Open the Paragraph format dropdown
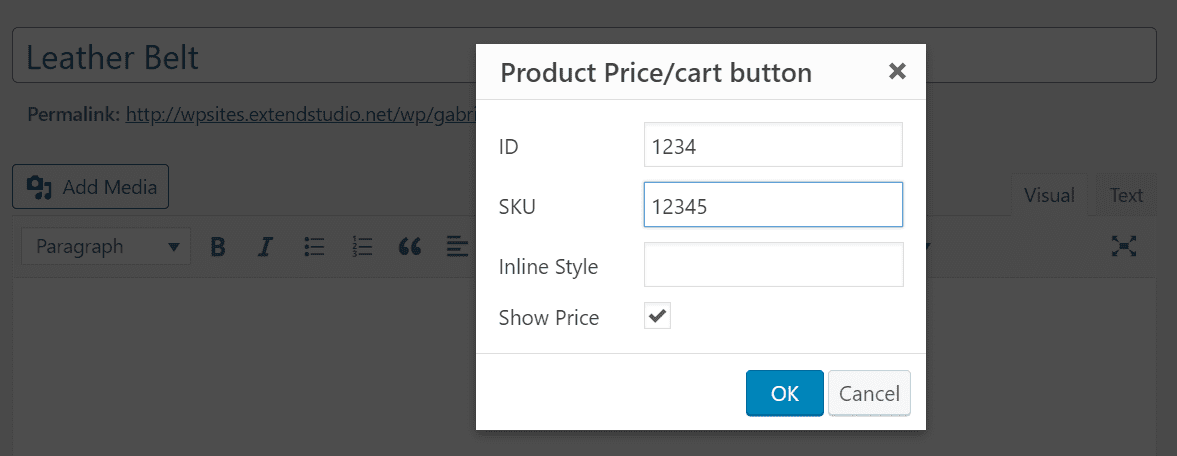Screen dimensions: 1177x456 (x=106, y=246)
